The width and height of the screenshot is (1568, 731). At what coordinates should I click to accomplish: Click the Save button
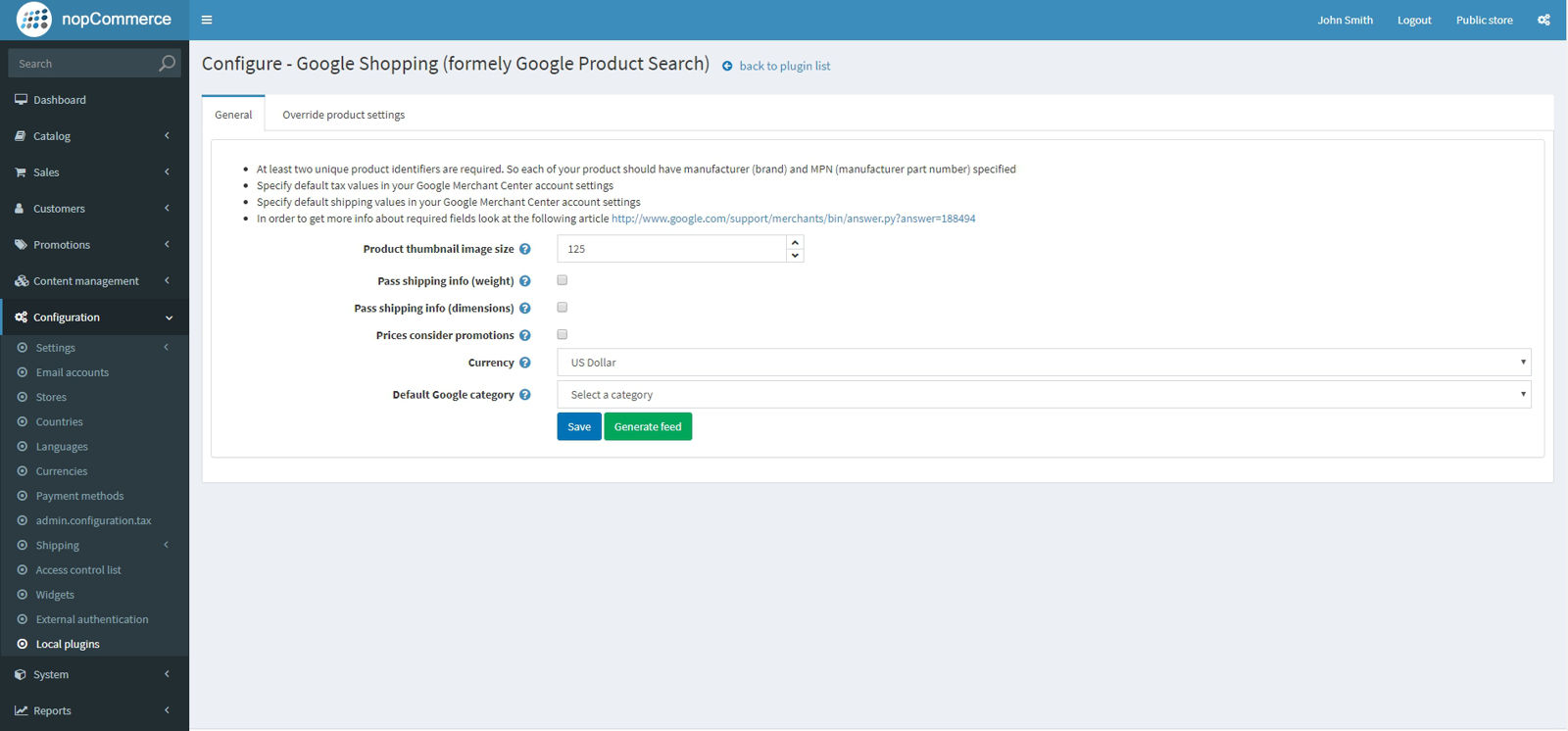579,427
